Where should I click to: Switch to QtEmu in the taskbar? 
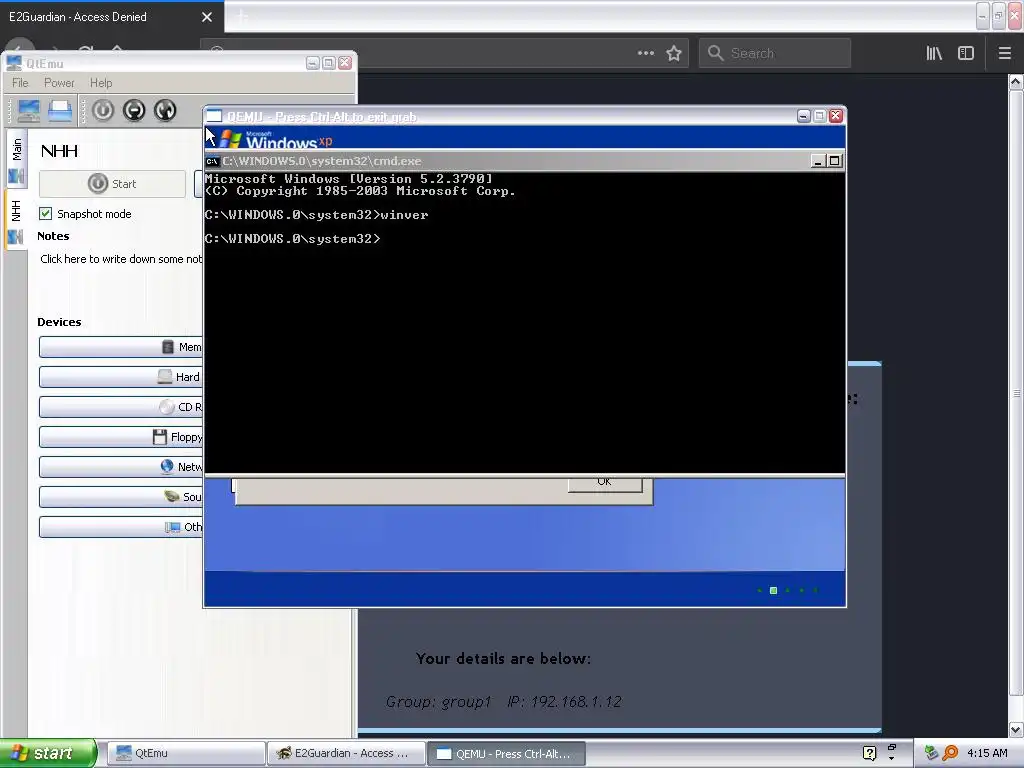pyautogui.click(x=186, y=753)
